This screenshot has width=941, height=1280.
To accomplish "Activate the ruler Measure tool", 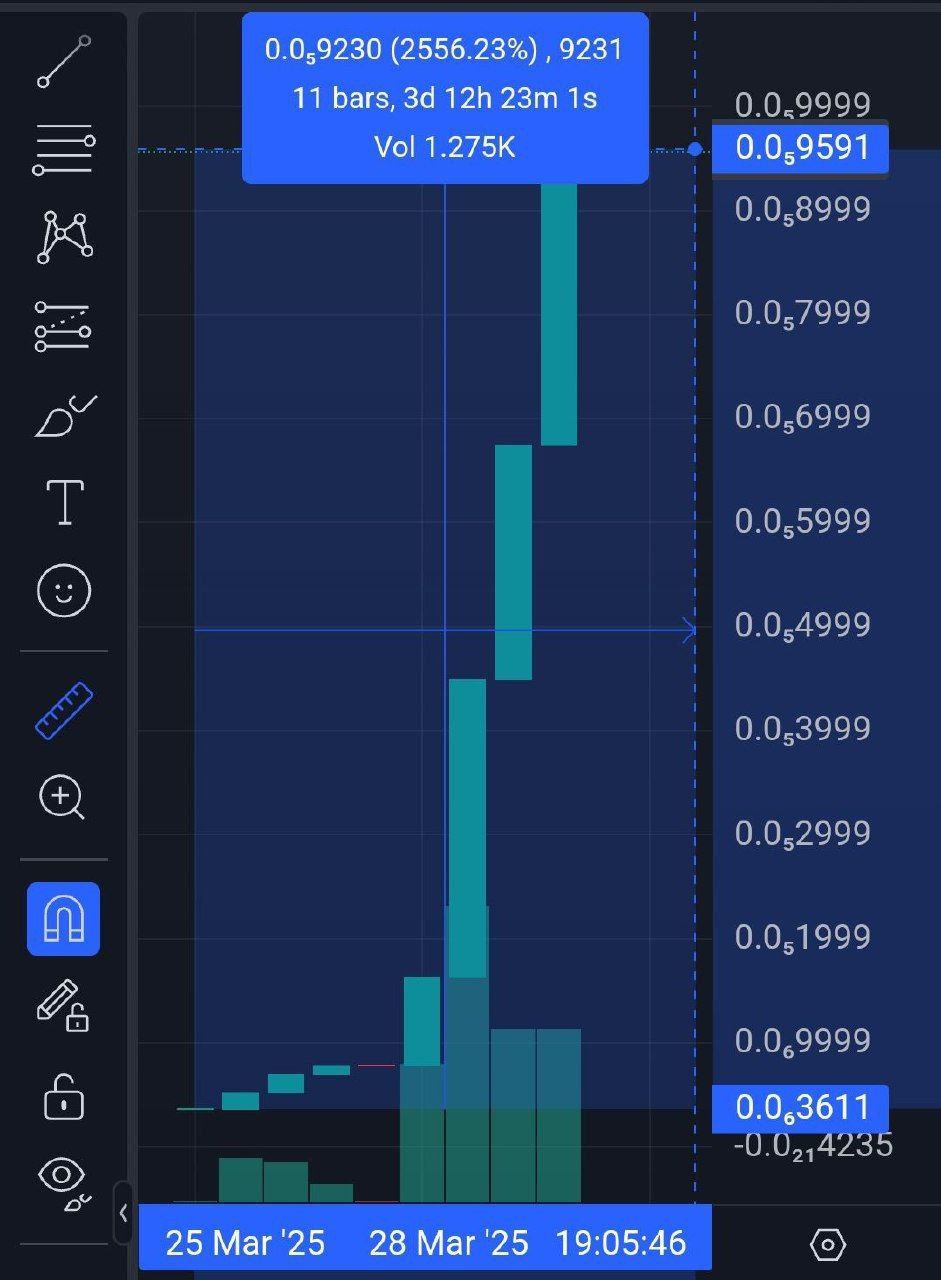I will (x=64, y=711).
